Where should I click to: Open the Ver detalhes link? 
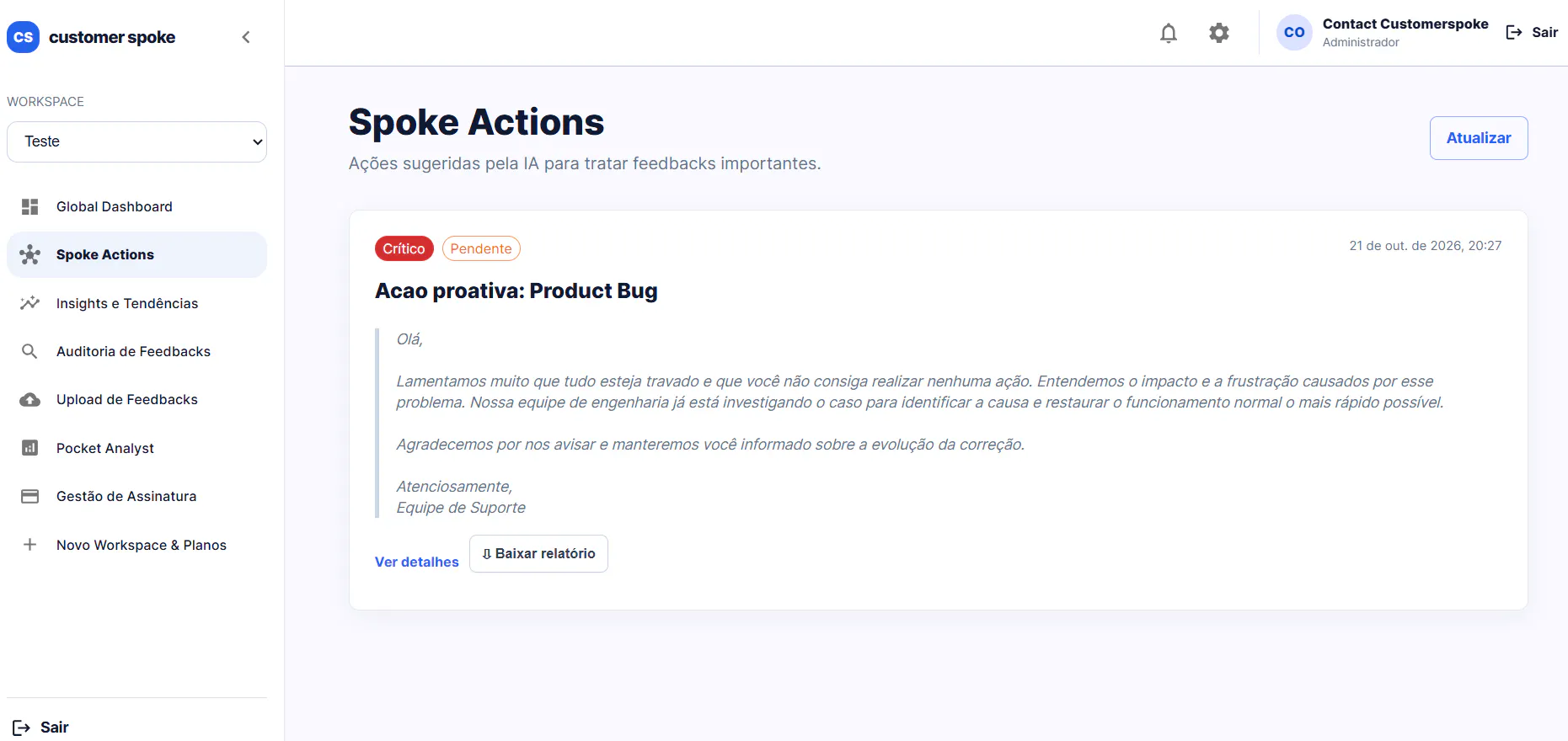[x=417, y=562]
